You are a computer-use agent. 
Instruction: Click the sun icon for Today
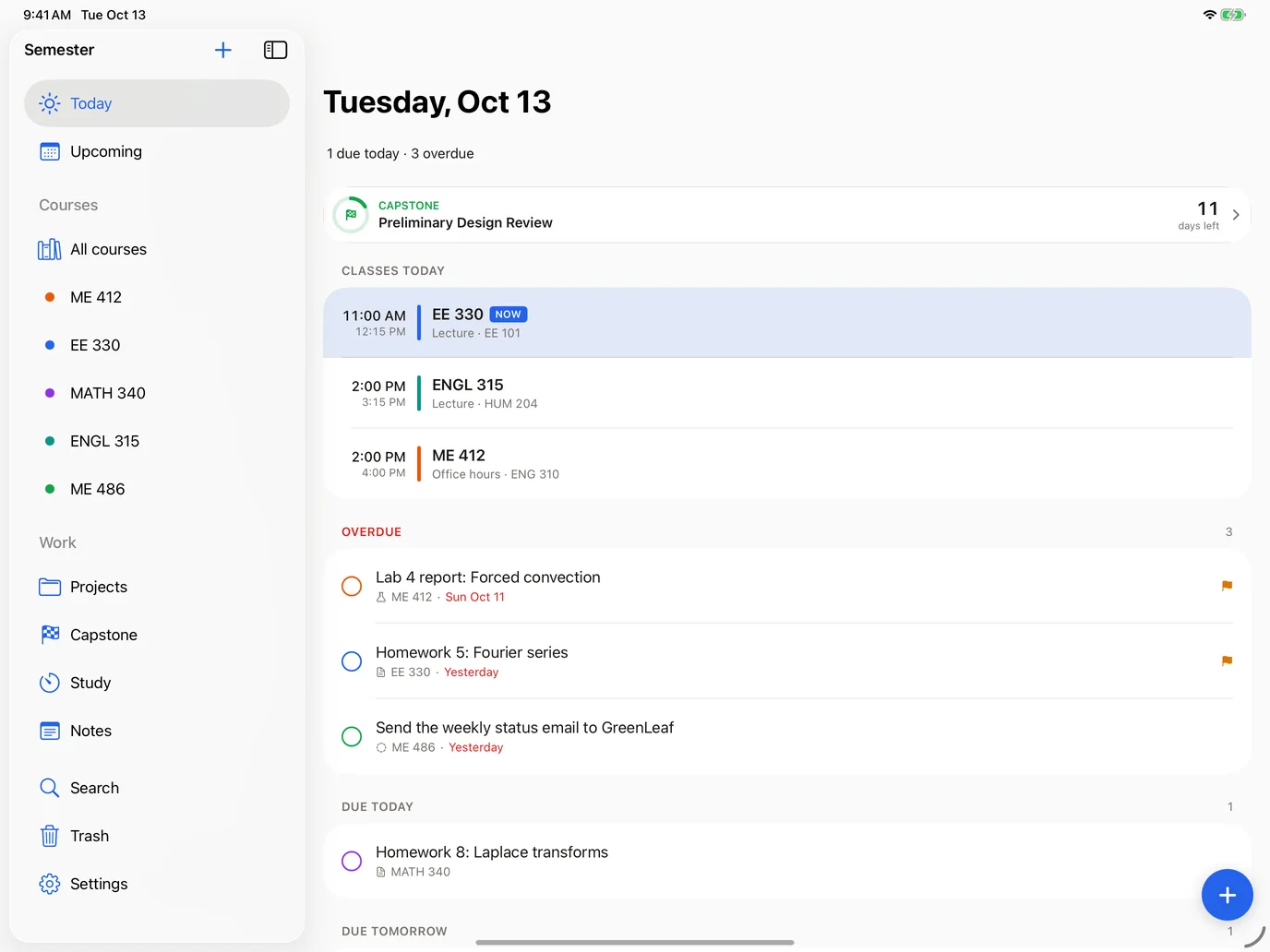coord(50,103)
